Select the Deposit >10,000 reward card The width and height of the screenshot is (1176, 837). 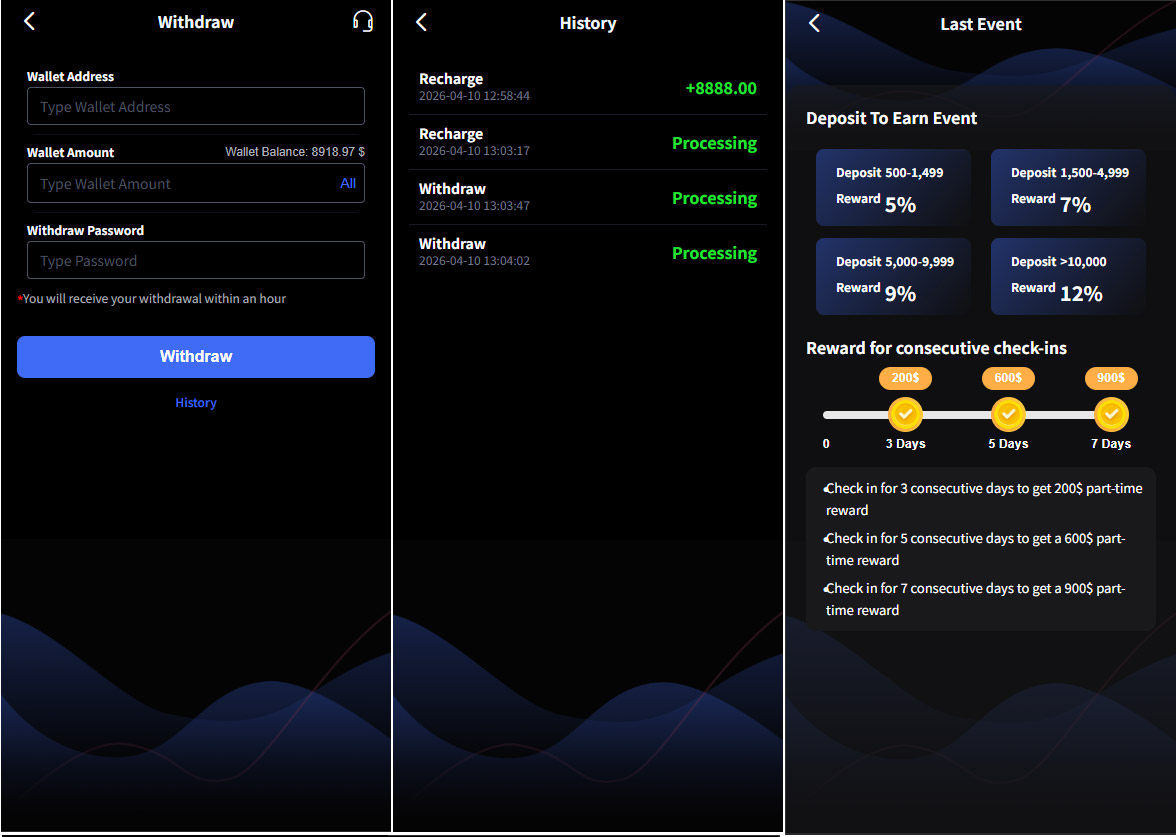pyautogui.click(x=1068, y=277)
